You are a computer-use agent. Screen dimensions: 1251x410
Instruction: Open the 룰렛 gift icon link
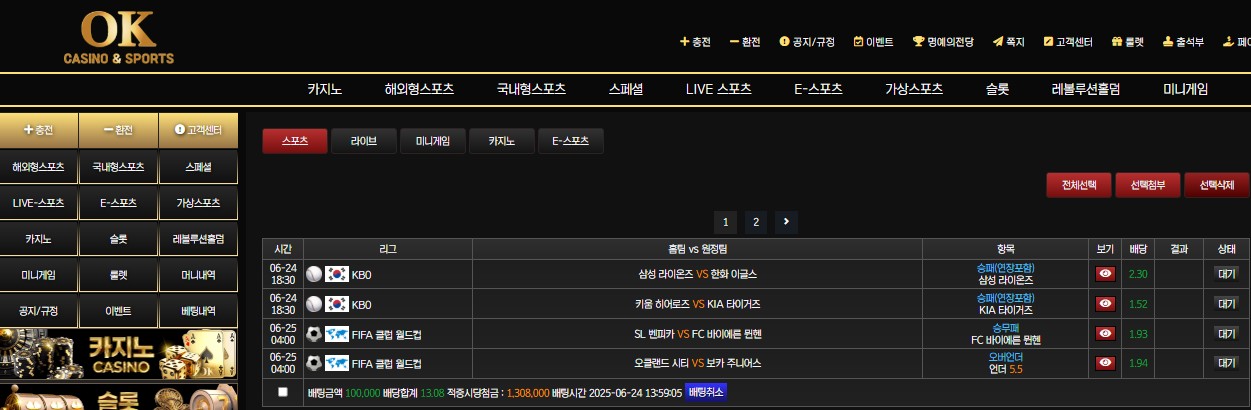click(1127, 42)
